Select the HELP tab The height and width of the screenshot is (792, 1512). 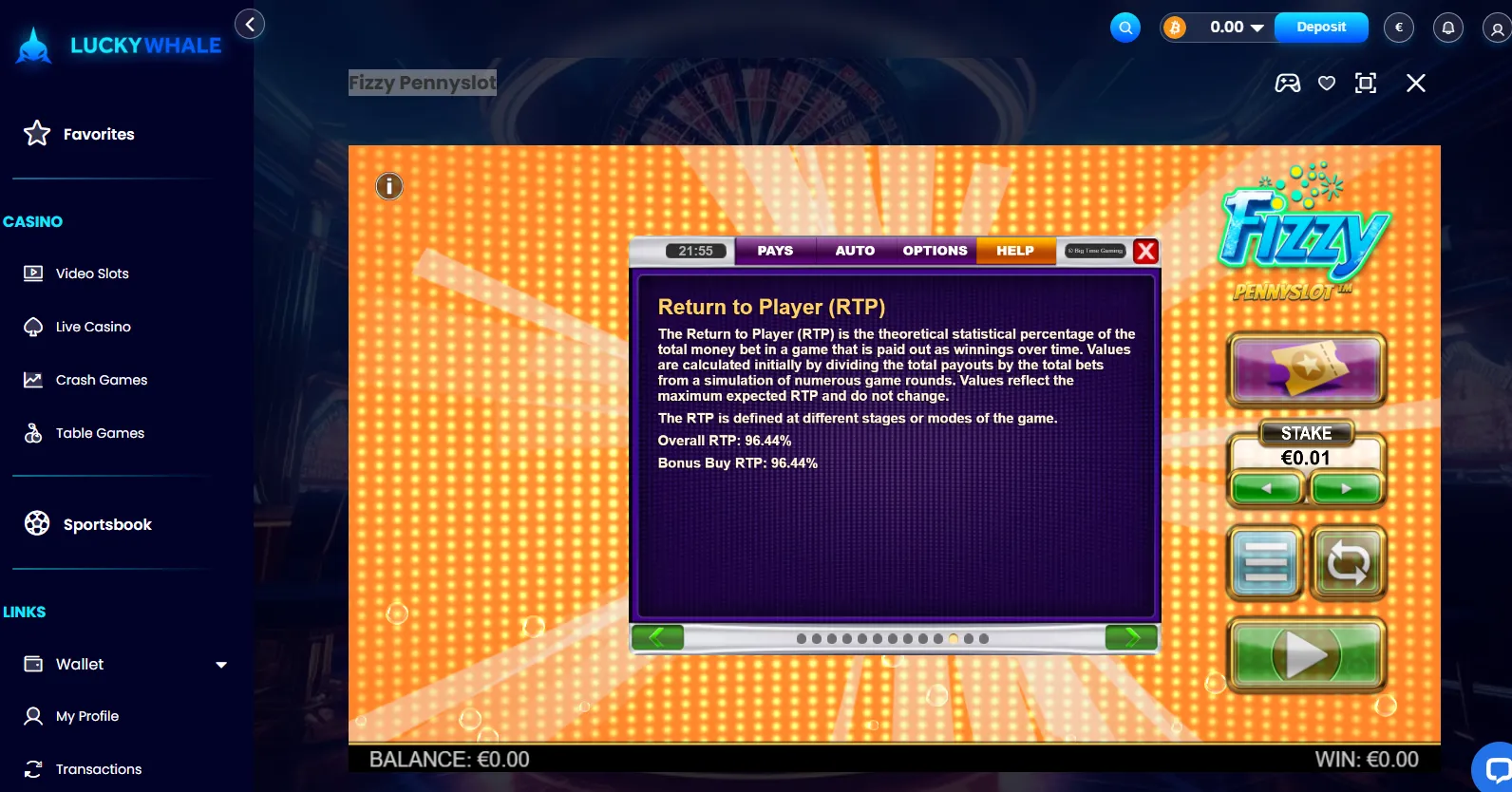point(1015,251)
